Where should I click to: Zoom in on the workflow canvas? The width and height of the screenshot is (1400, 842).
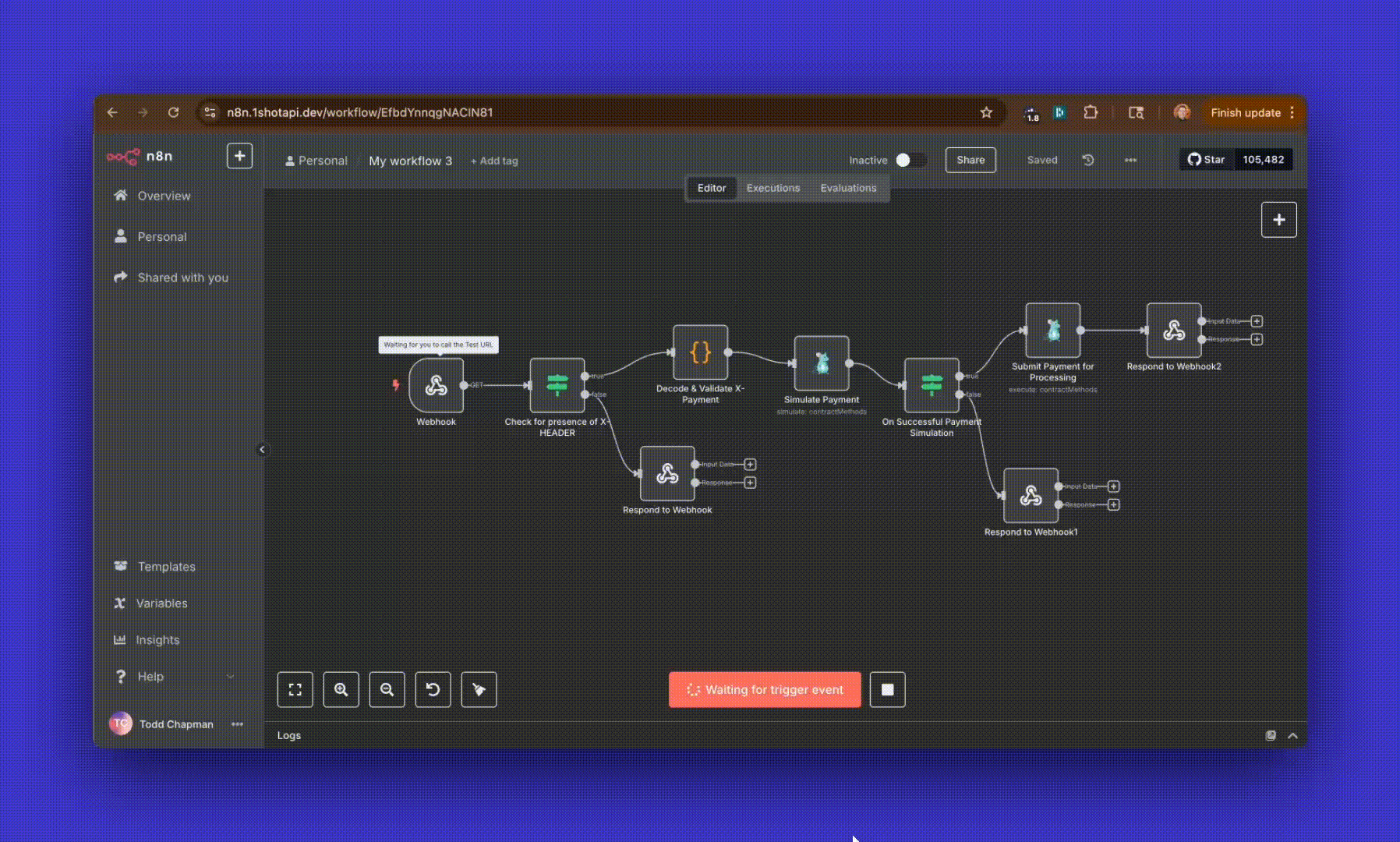point(341,689)
